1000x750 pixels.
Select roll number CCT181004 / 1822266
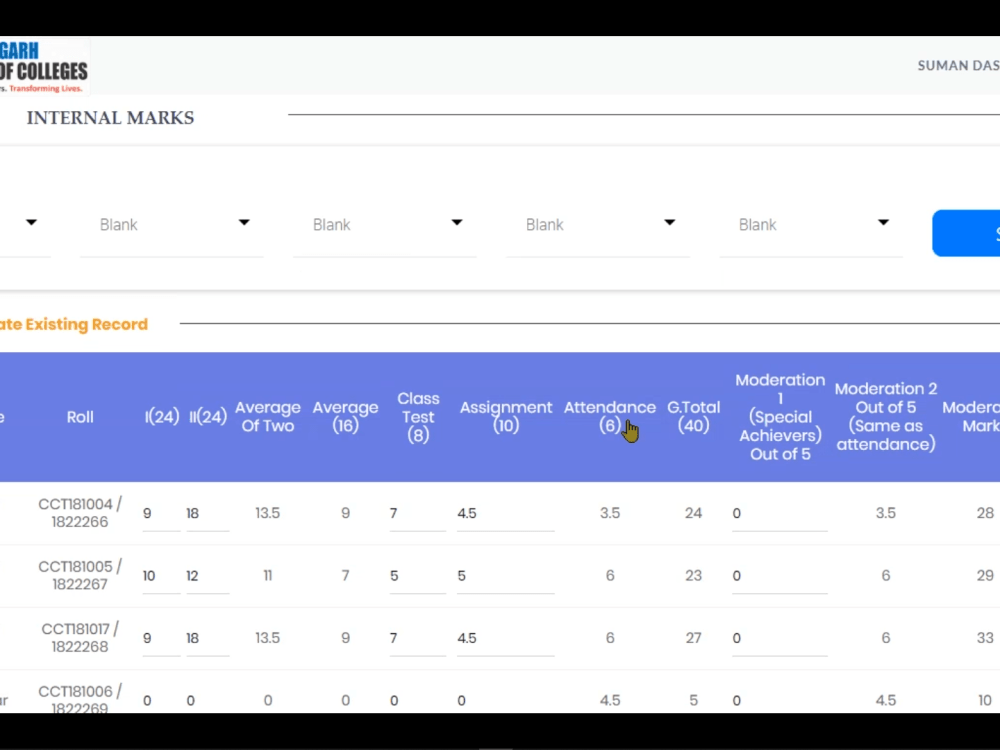(x=80, y=513)
